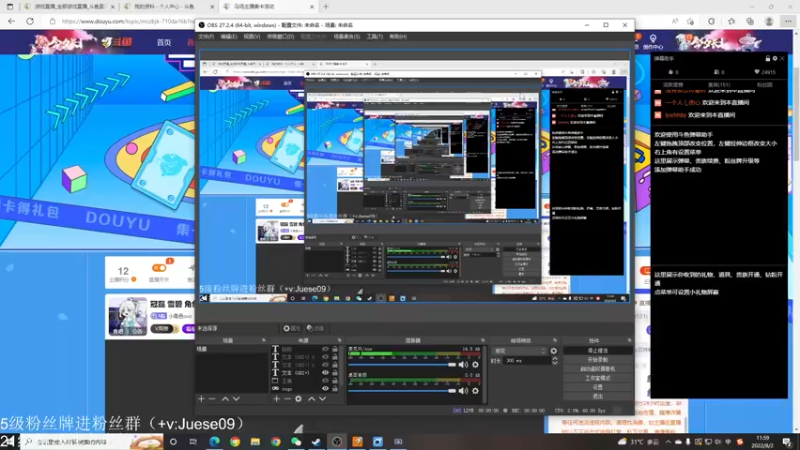800x450 pixels.
Task: Lock the unnumbered 文本 (GDI+) source
Action: tap(335, 372)
